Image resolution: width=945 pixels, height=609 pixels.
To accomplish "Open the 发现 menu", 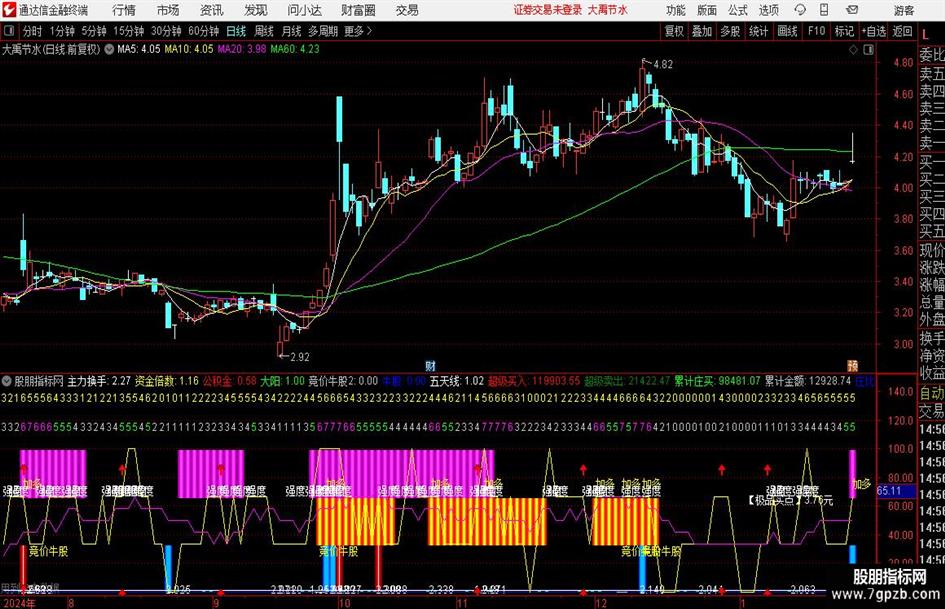I will [x=256, y=10].
